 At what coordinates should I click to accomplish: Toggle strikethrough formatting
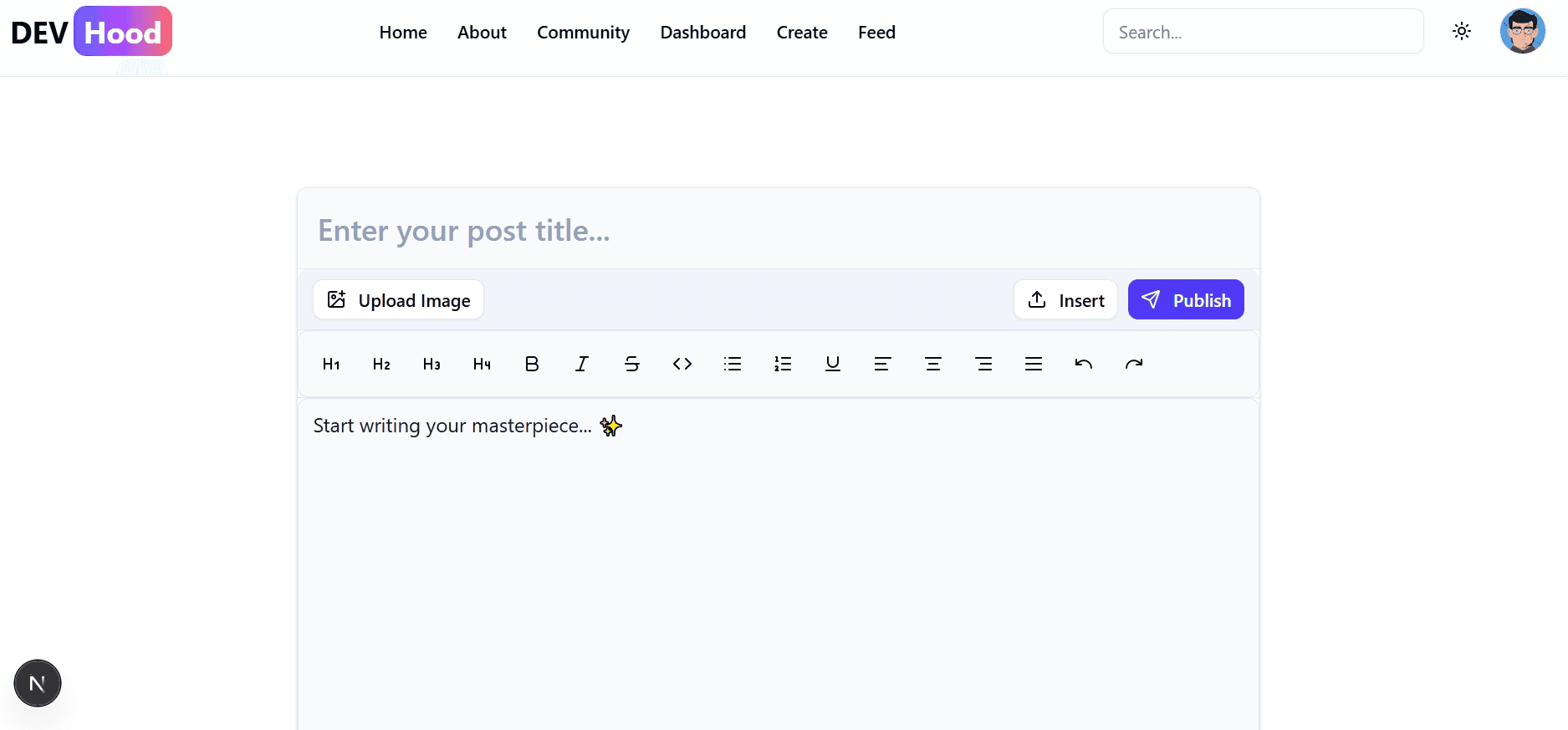pos(632,364)
